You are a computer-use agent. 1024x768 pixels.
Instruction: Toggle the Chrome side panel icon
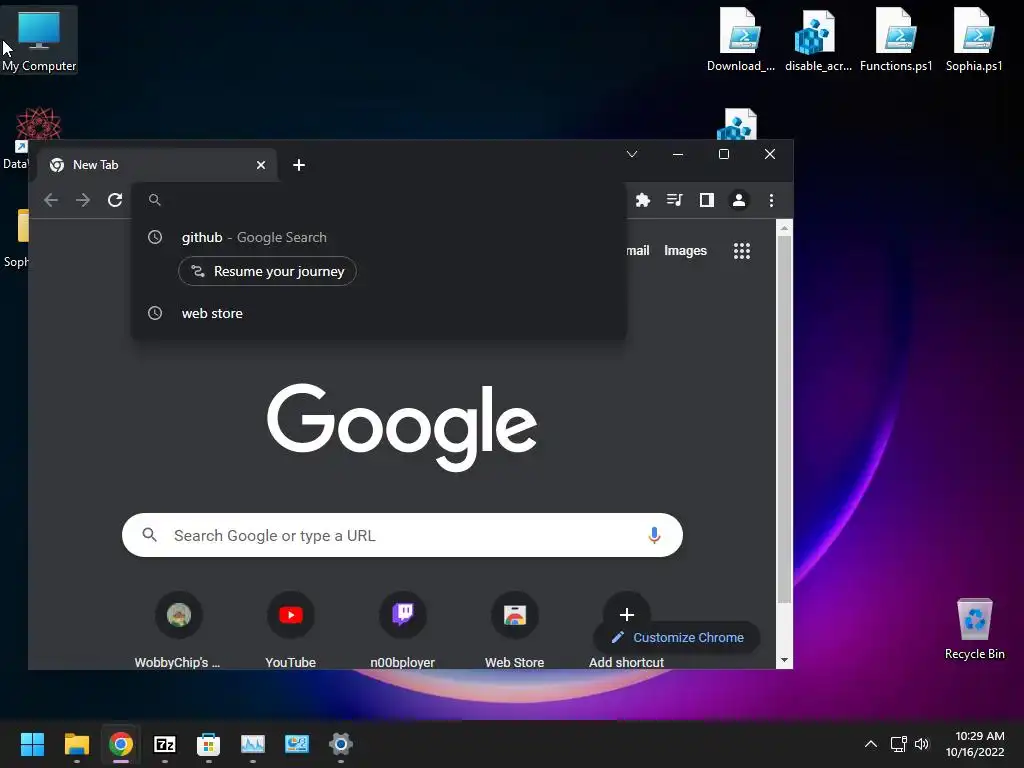[x=707, y=200]
